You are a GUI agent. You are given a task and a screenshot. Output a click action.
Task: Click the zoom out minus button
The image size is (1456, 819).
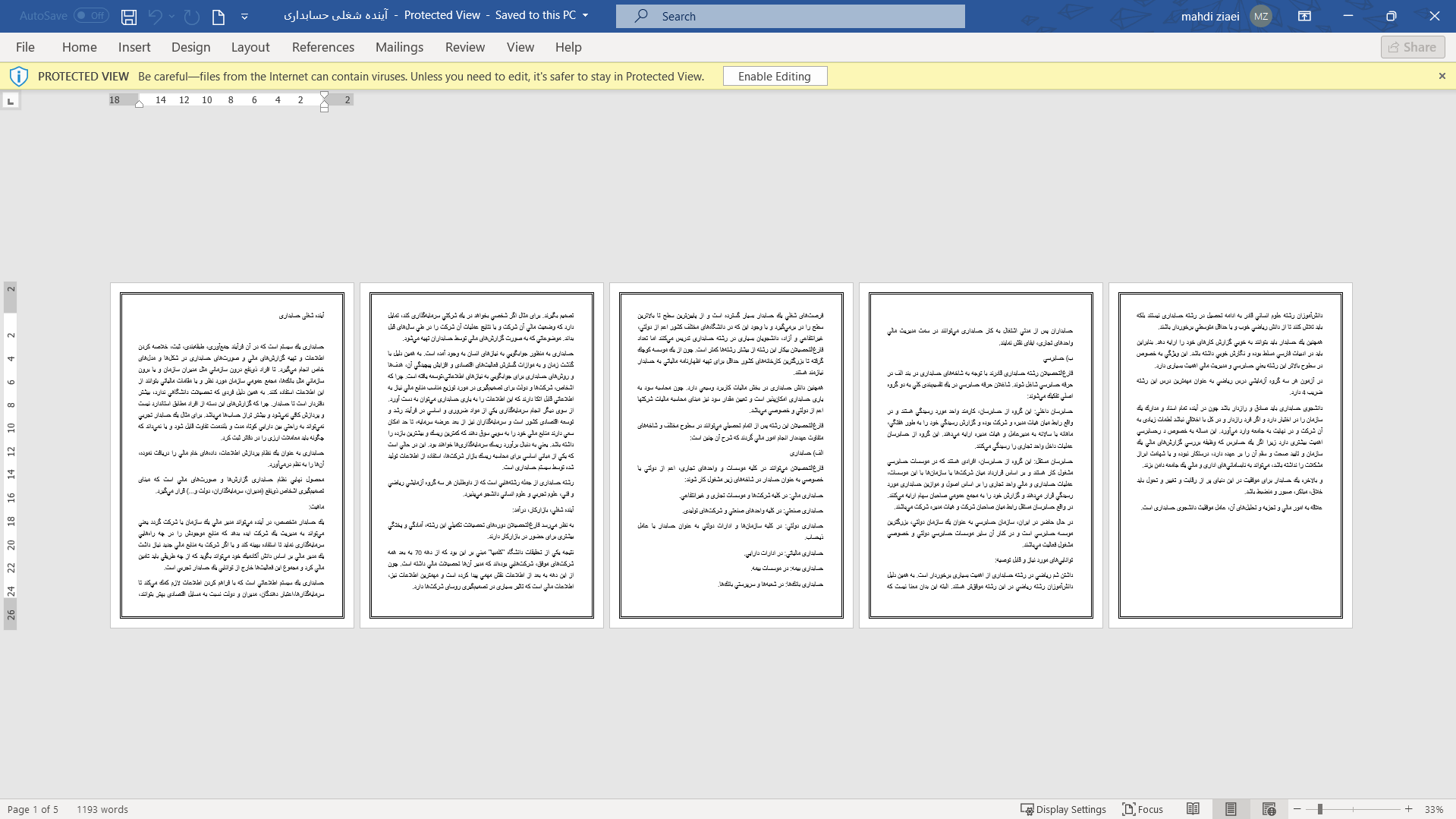tap(1297, 809)
